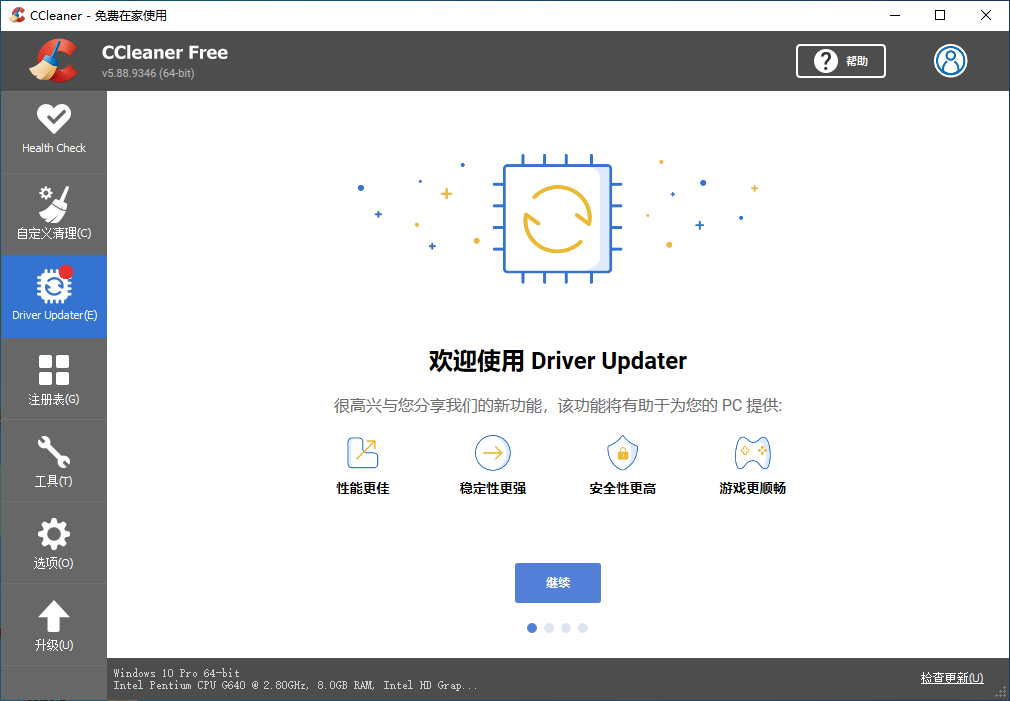The height and width of the screenshot is (701, 1010).
Task: Click the 稳定性更强 arrow icon
Action: [x=492, y=452]
